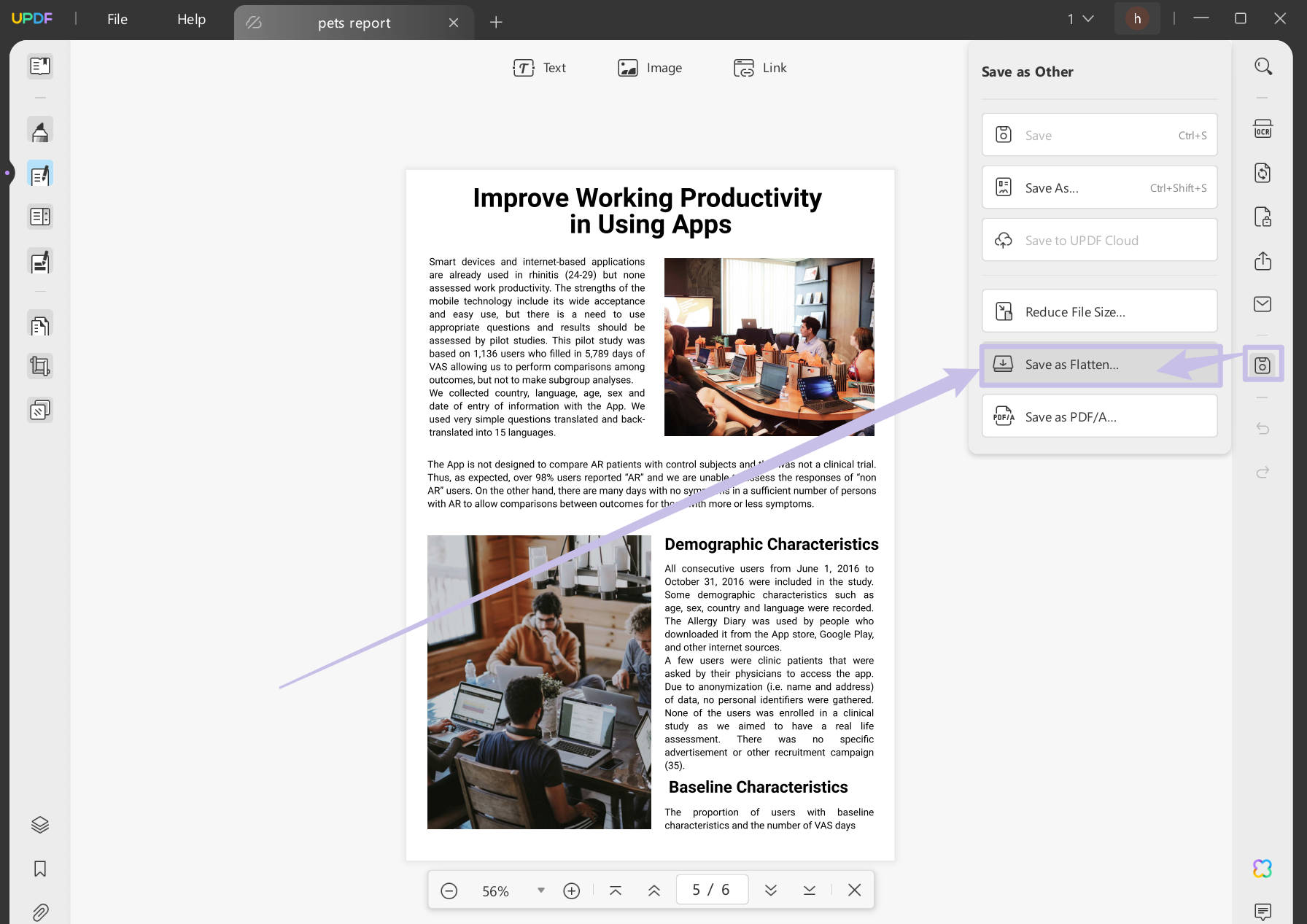Viewport: 1307px width, 924px height.
Task: Run the OCR recognition tool
Action: pos(1263,129)
